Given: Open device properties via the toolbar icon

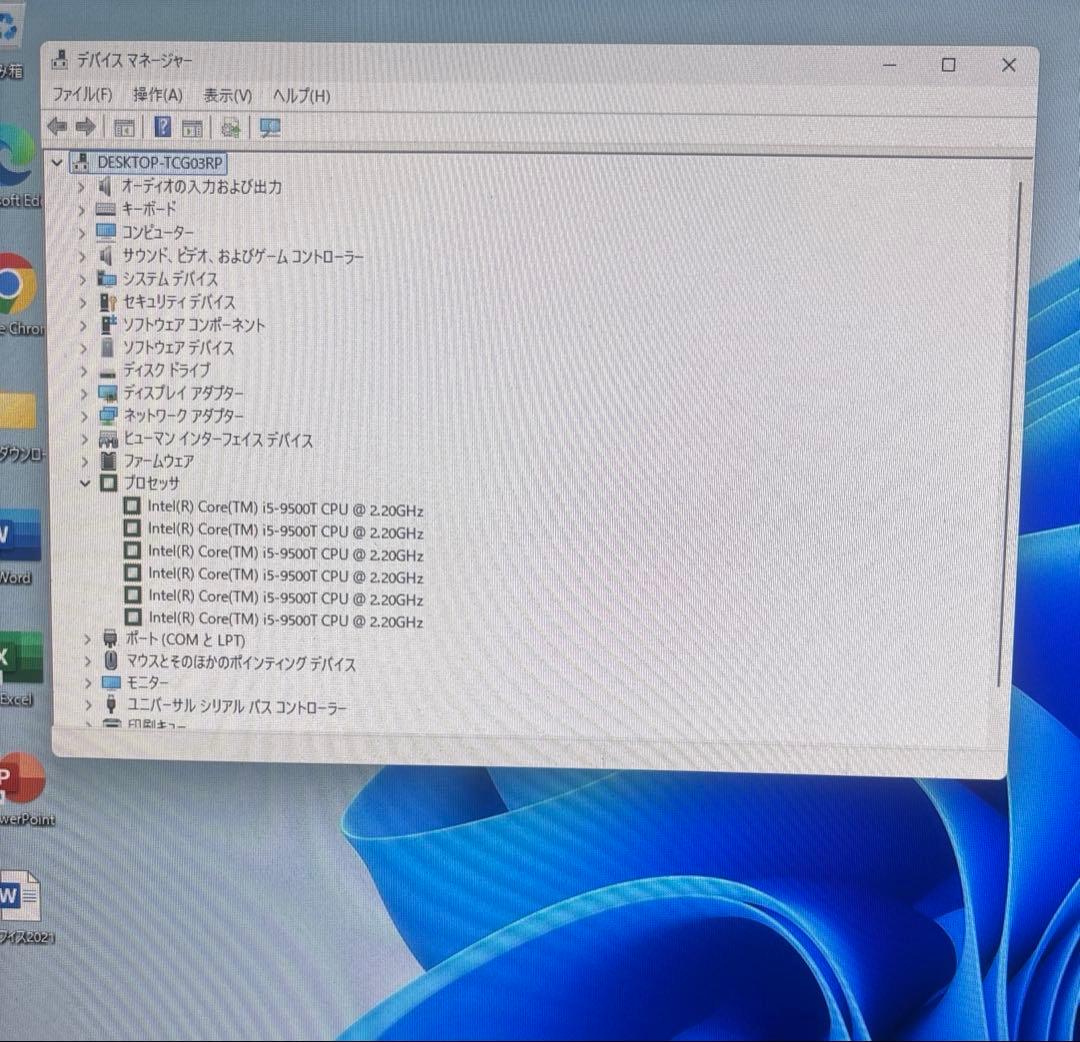Looking at the screenshot, I should tap(191, 126).
